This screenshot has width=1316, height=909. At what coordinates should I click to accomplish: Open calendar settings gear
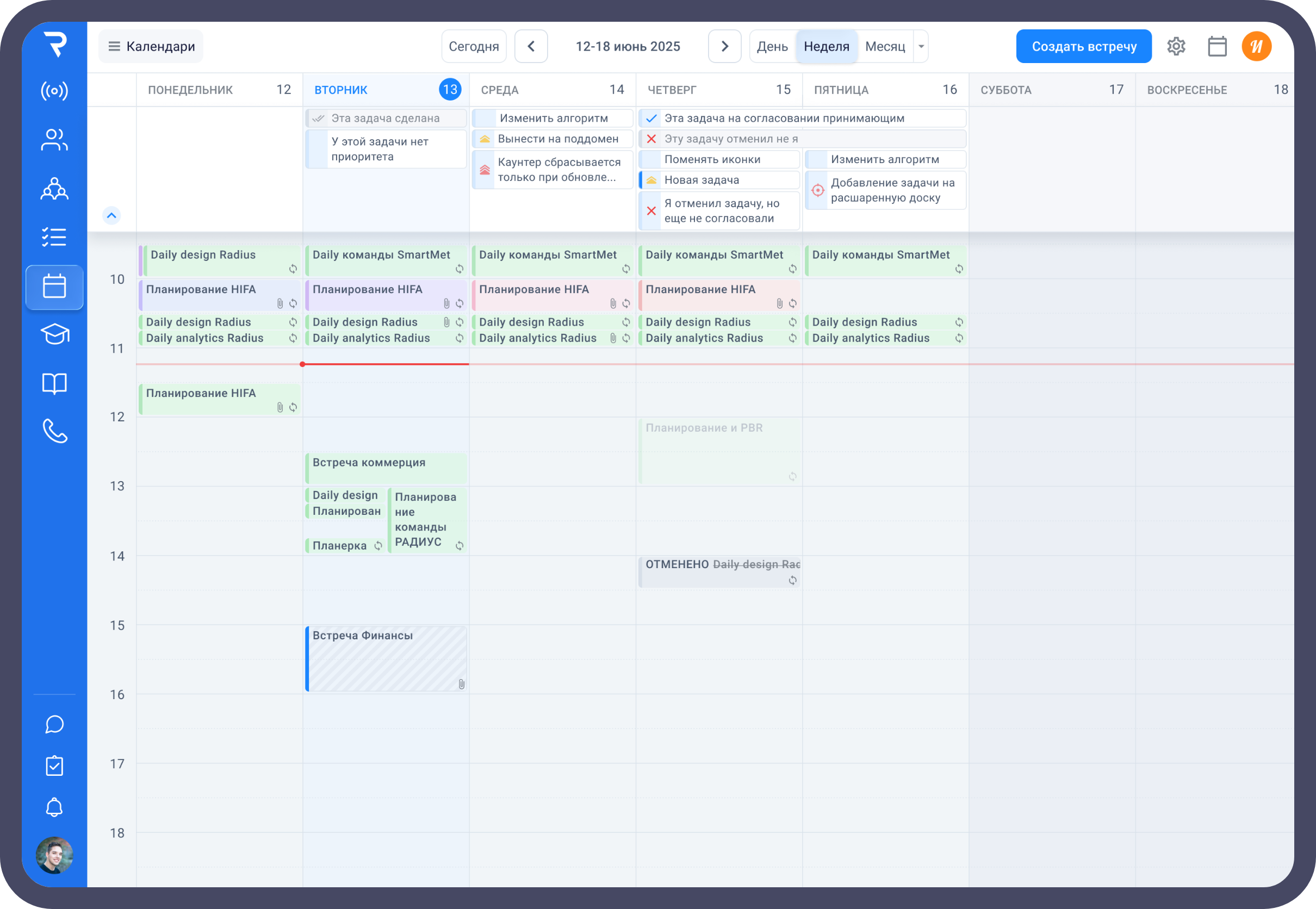click(1176, 47)
